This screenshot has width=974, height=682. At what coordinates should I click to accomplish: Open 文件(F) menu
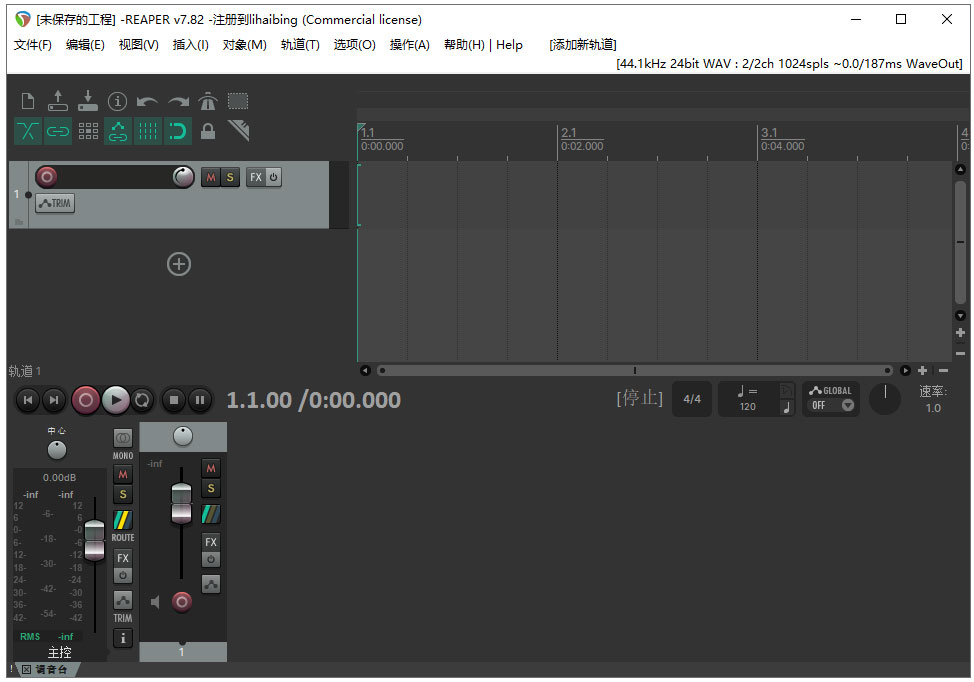(x=33, y=45)
